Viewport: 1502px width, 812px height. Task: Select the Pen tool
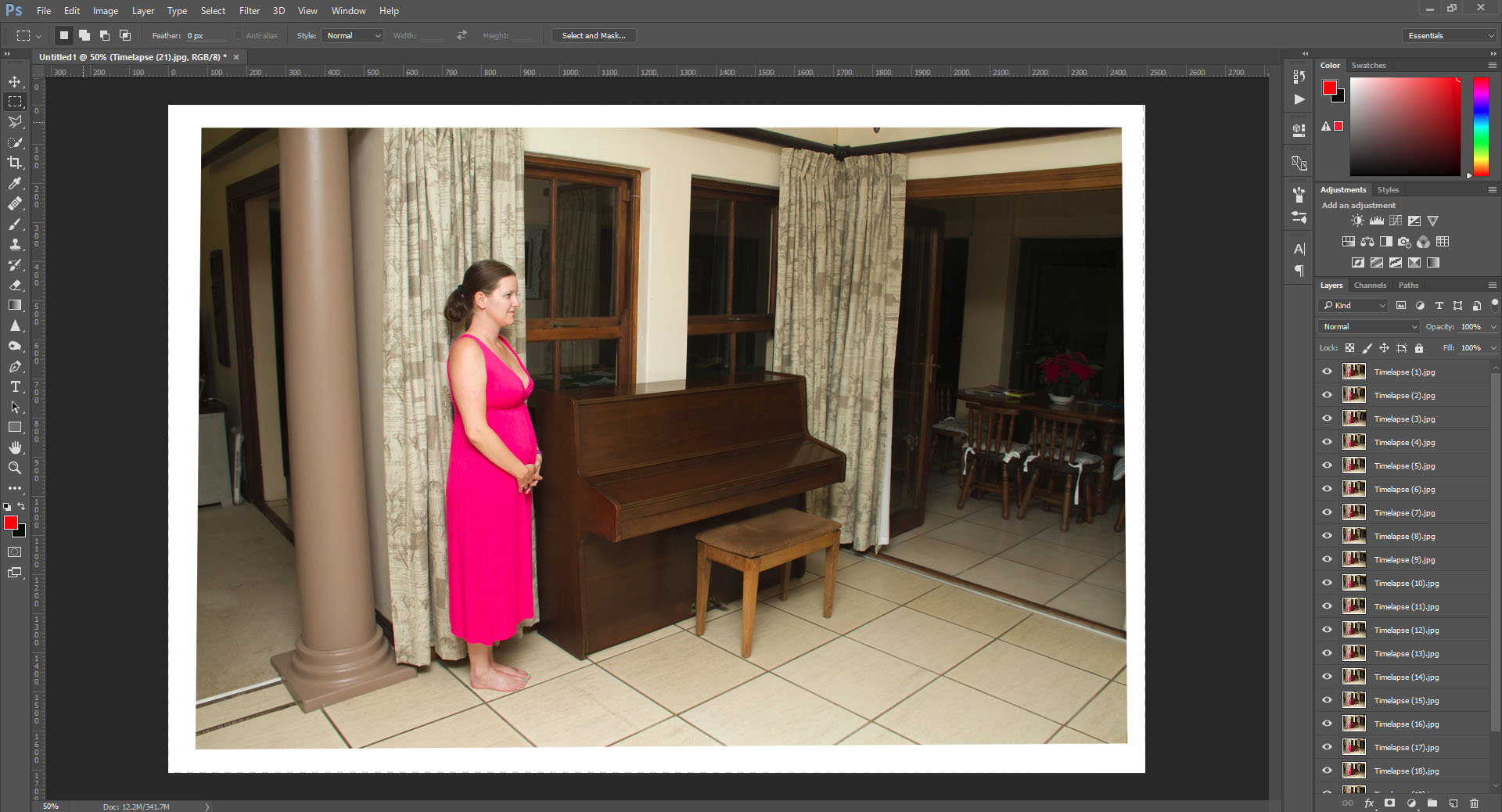tap(15, 366)
